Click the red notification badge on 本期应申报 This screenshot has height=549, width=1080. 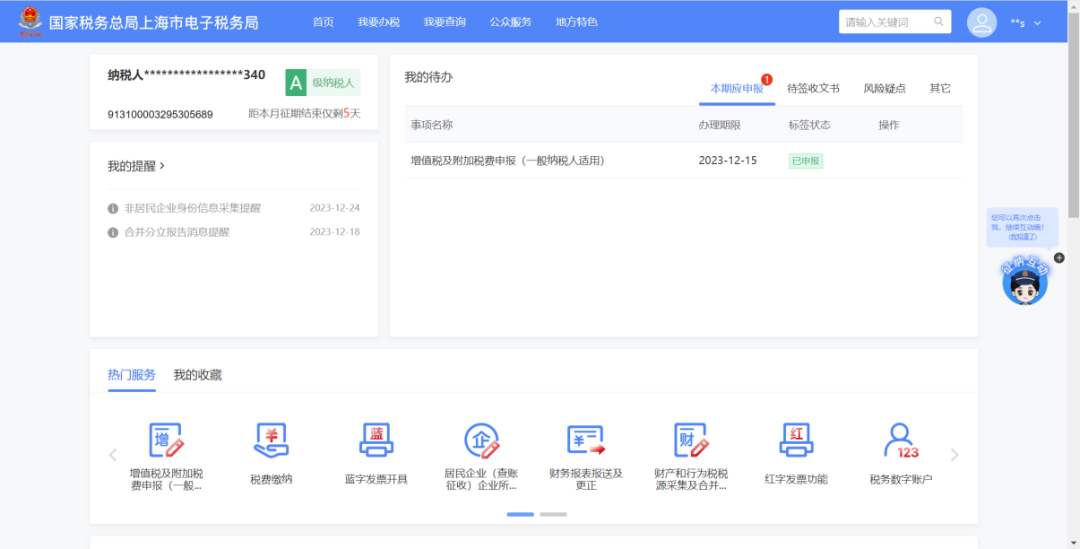click(x=767, y=79)
